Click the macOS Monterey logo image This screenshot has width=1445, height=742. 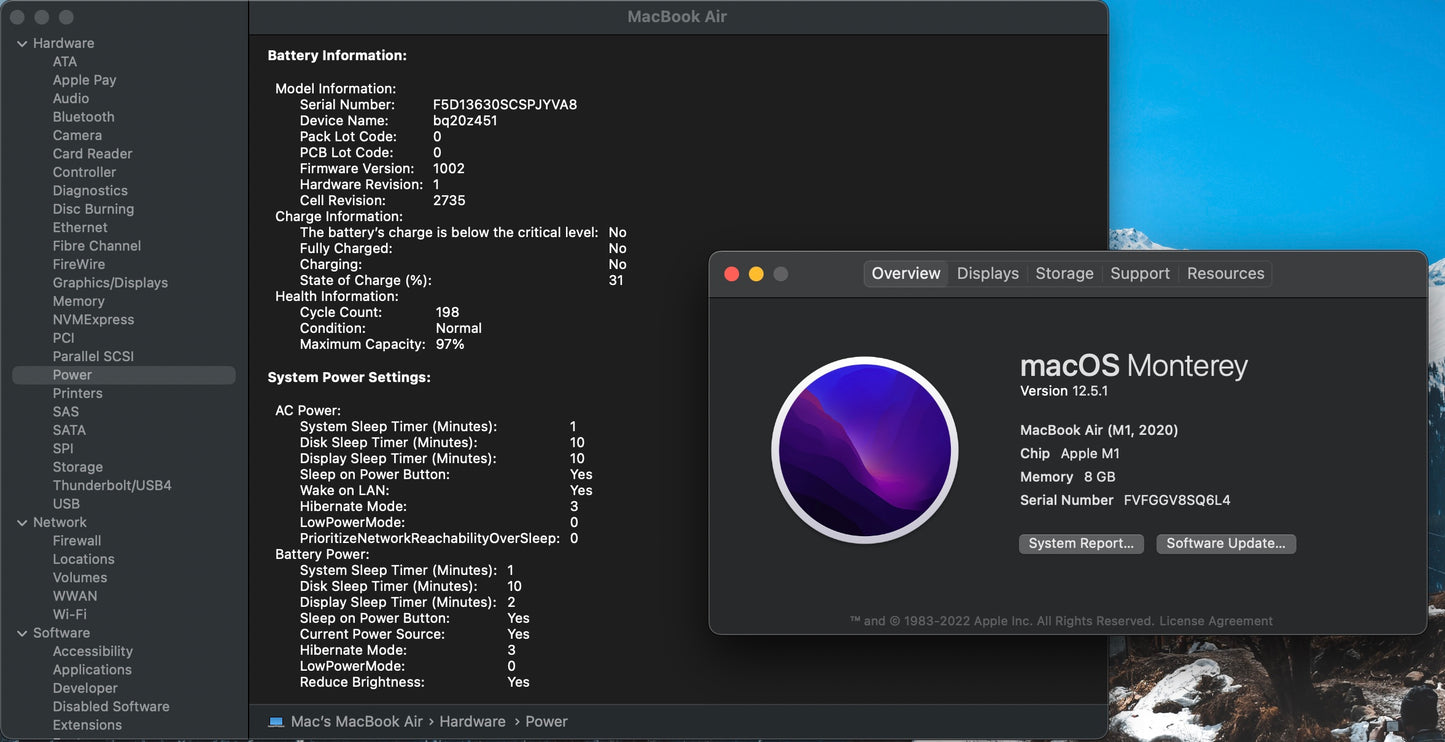point(864,450)
